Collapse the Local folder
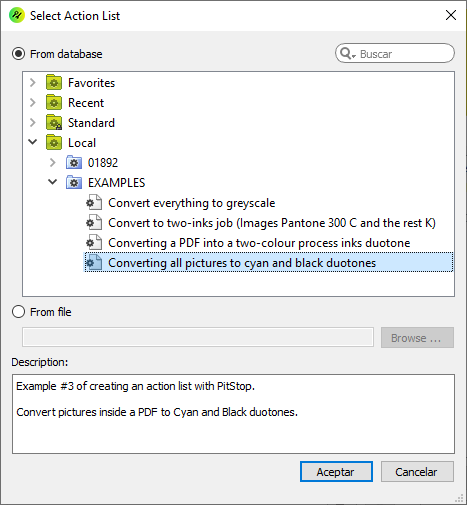The height and width of the screenshot is (505, 467). (33, 142)
